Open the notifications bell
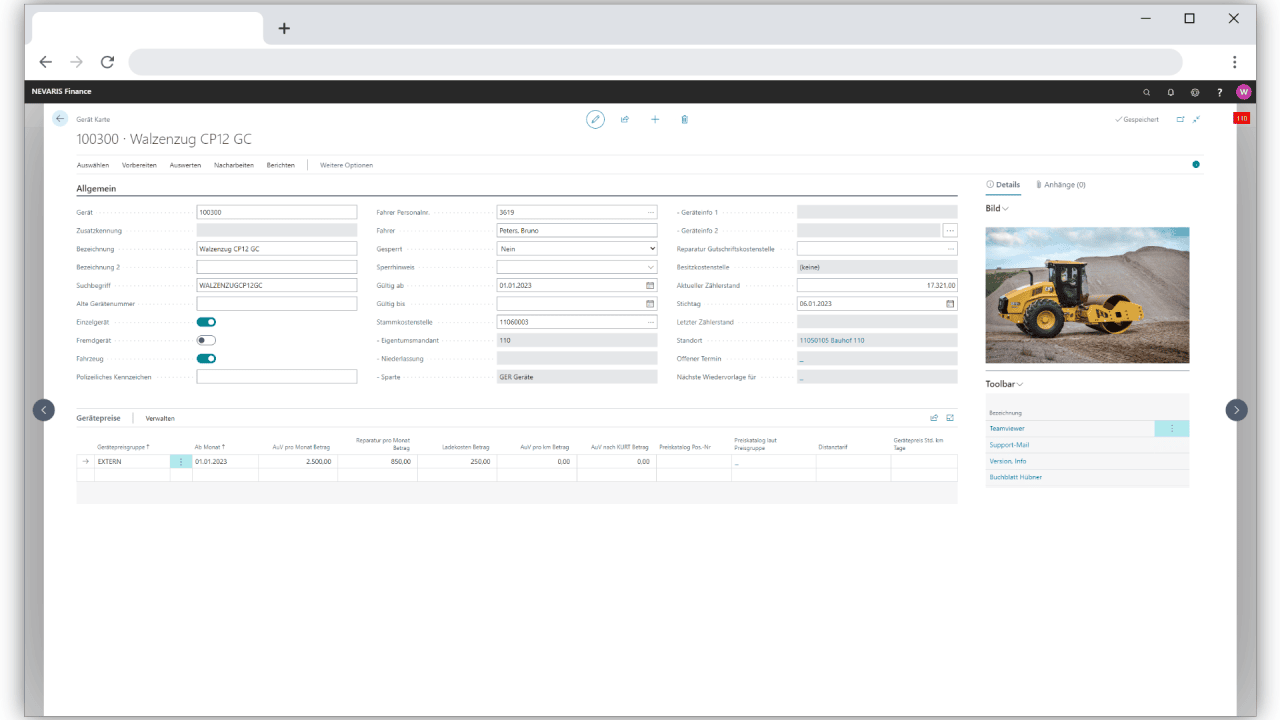1280x720 pixels. tap(1171, 92)
